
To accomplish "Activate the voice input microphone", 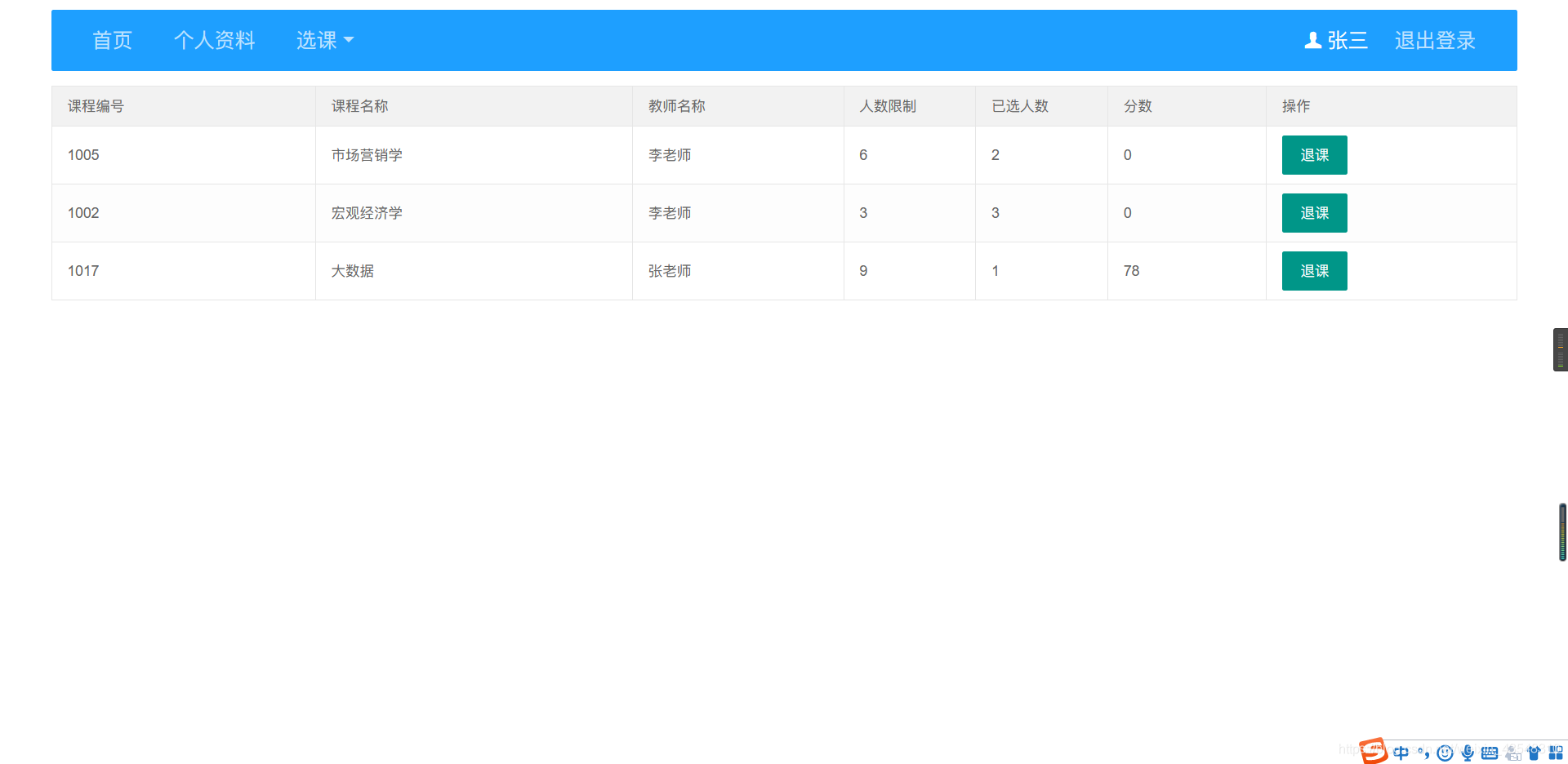I will point(1468,753).
